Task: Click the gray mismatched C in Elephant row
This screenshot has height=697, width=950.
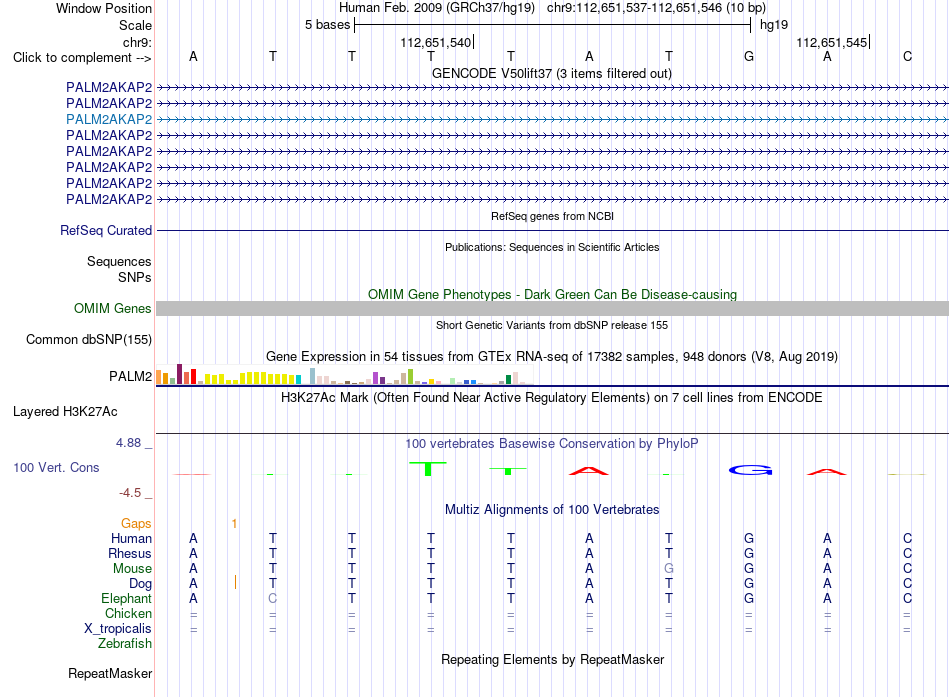Action: click(x=273, y=599)
